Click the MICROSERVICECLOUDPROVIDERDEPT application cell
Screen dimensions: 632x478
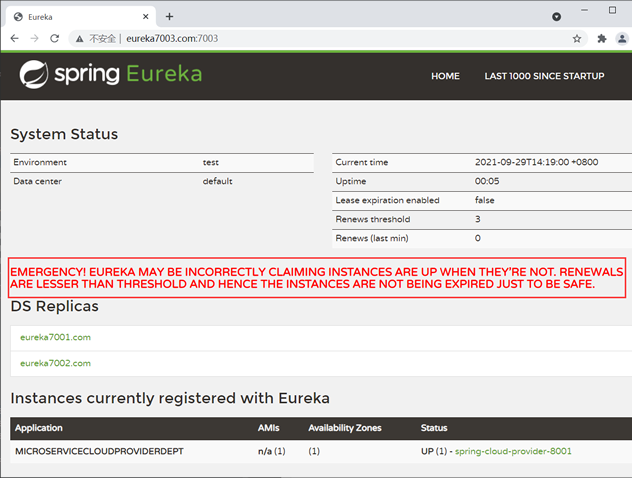click(x=99, y=451)
